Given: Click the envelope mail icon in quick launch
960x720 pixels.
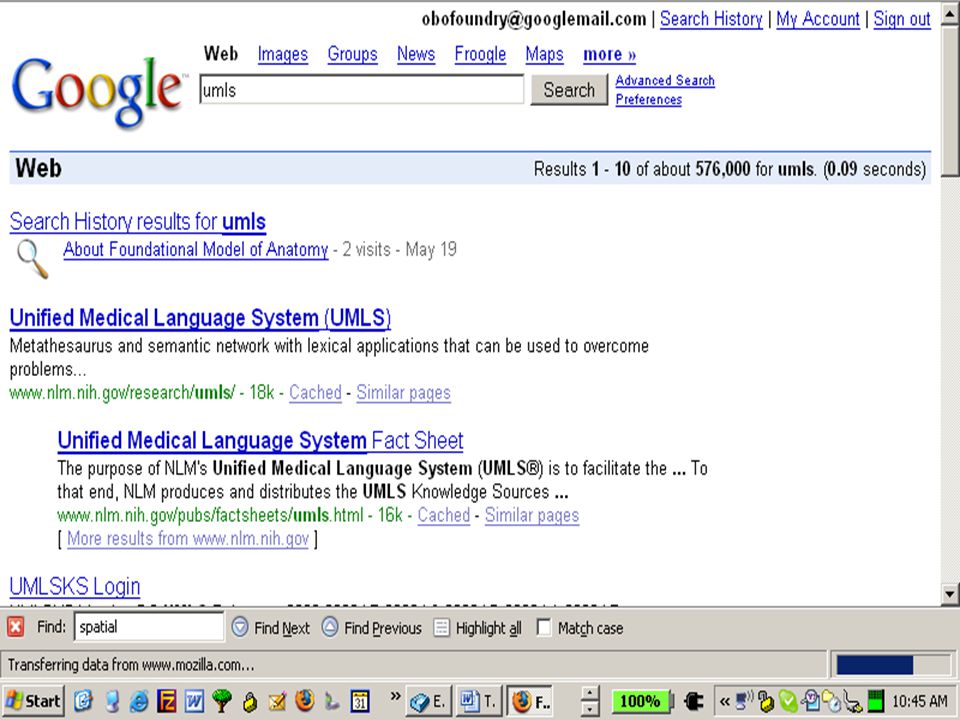Looking at the screenshot, I should click(x=277, y=701).
